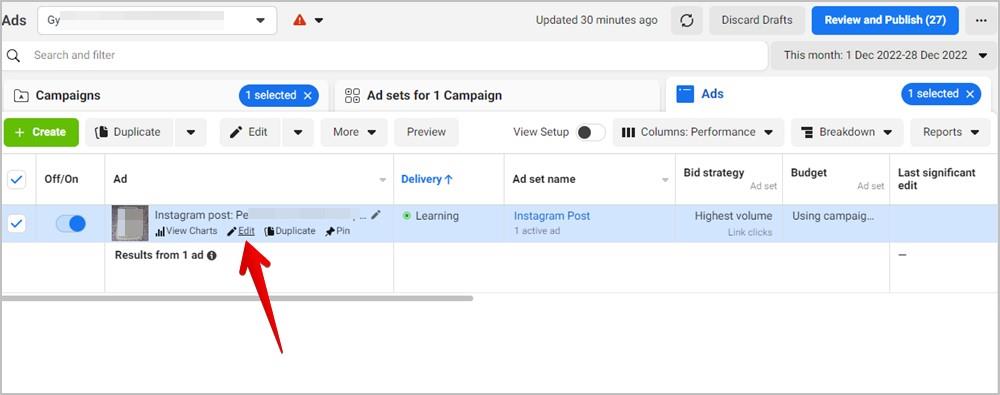Click the Review and Publish (27) button

pos(885,20)
